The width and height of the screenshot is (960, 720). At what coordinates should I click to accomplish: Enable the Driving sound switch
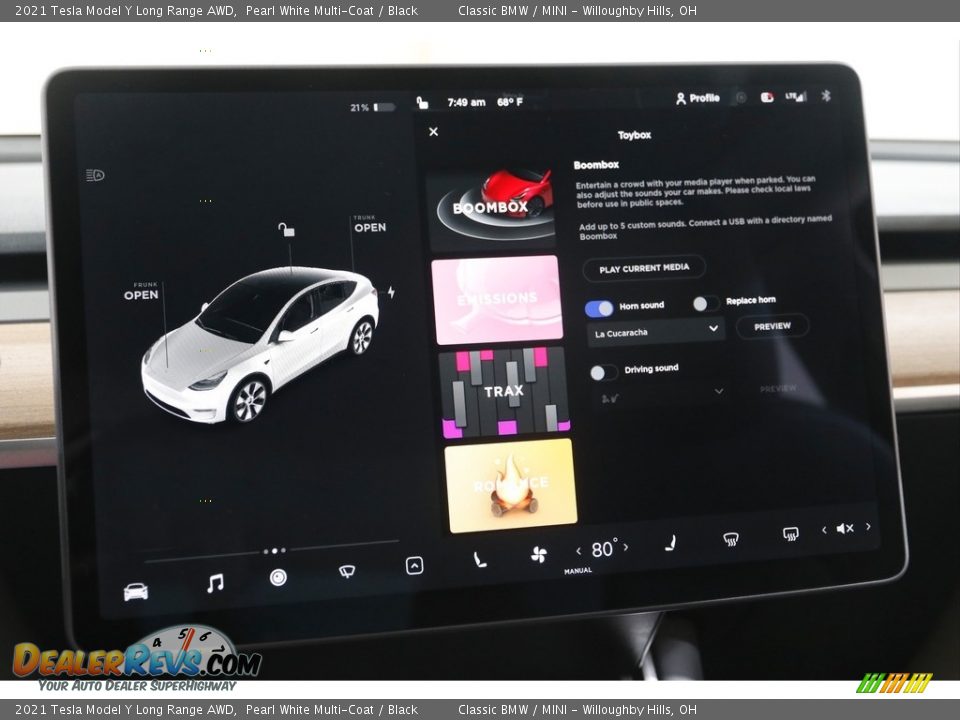pyautogui.click(x=603, y=372)
